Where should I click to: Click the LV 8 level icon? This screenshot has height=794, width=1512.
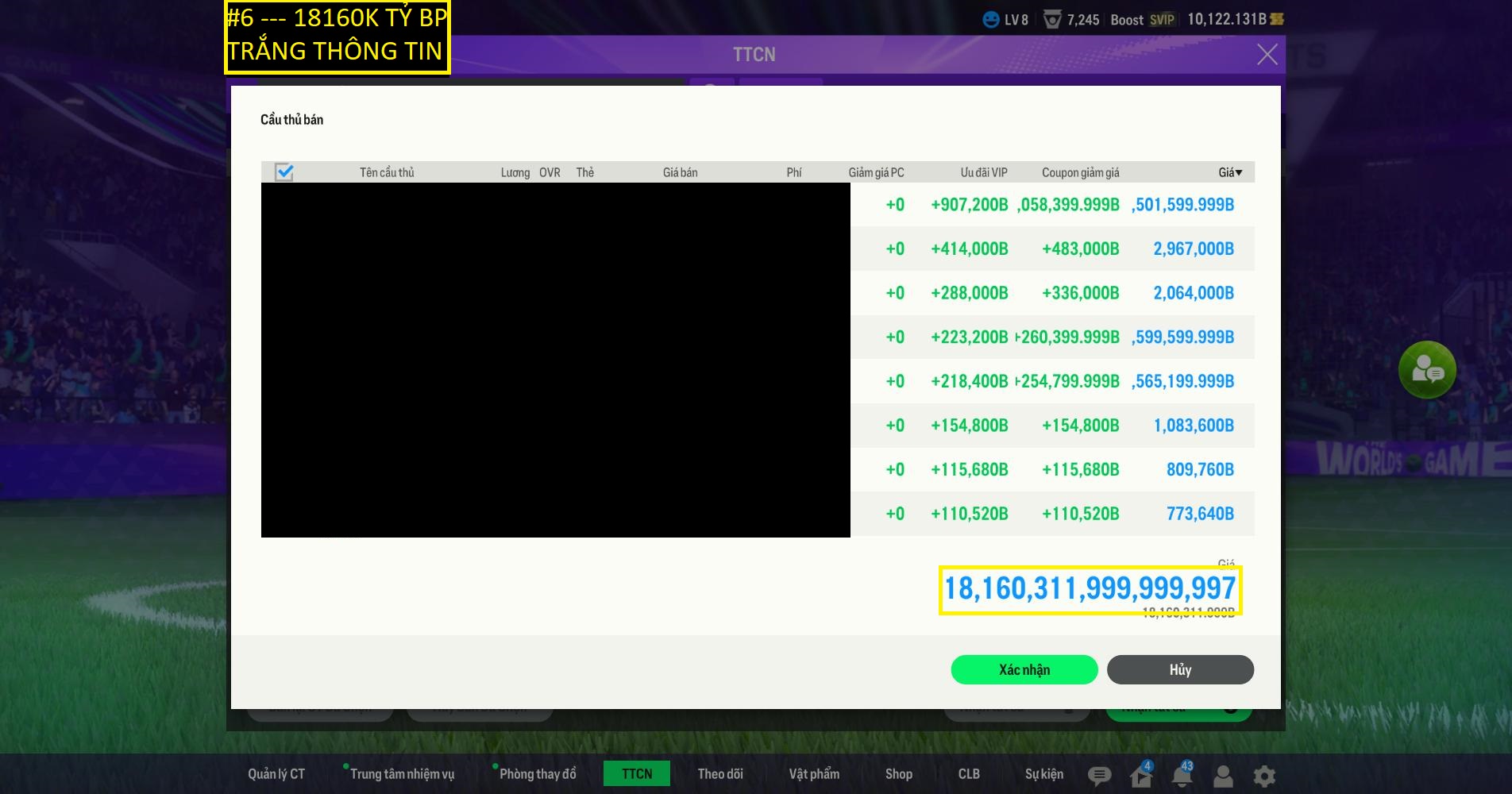991,20
